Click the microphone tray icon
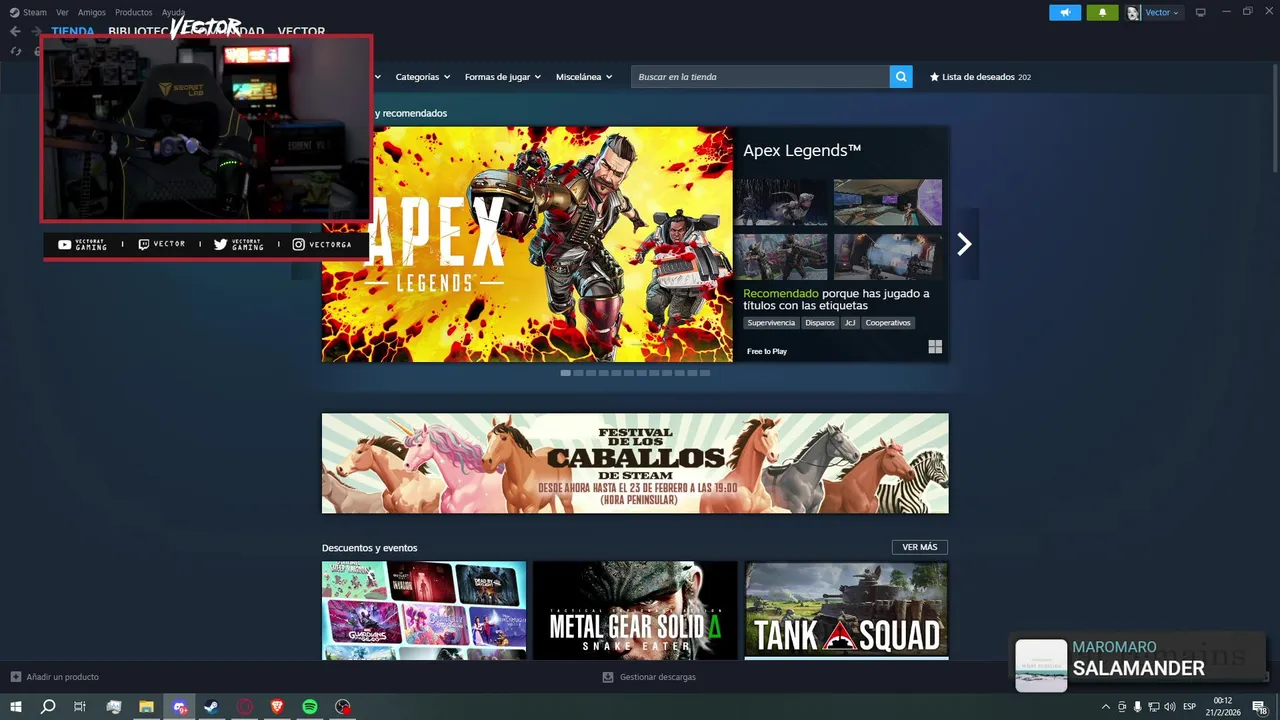 (x=1137, y=707)
